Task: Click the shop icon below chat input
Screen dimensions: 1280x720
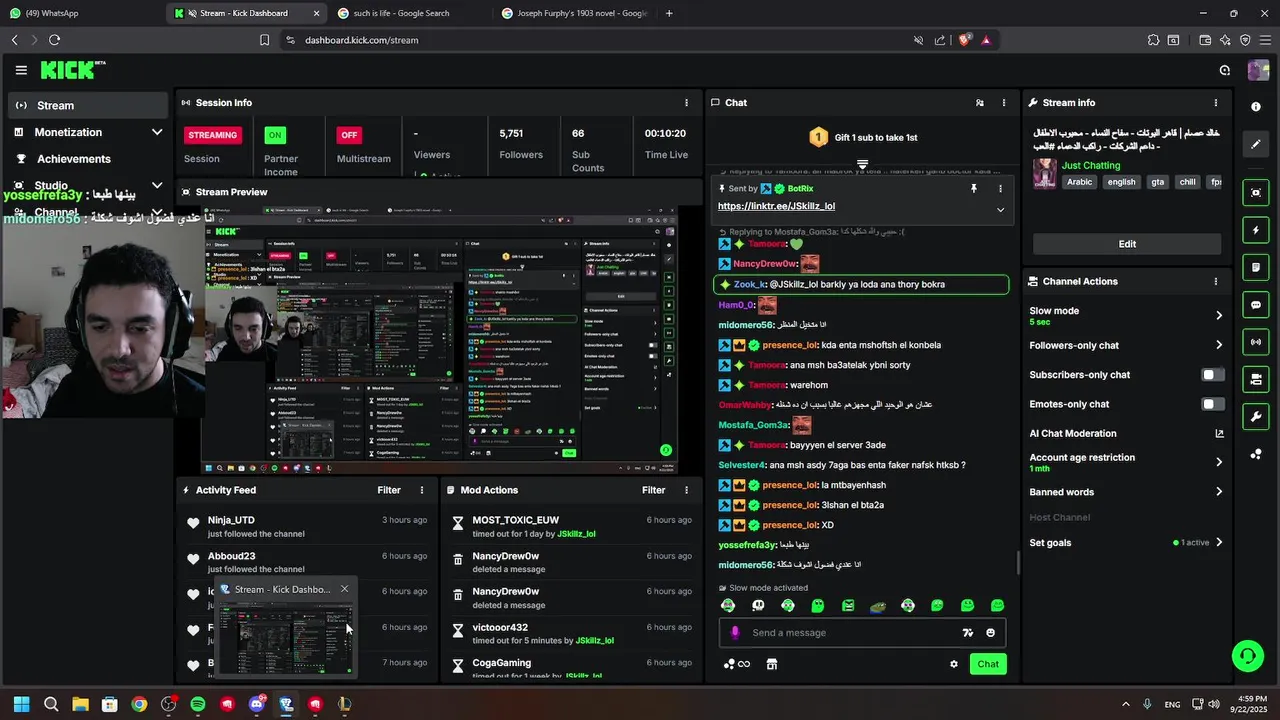Action: pos(771,664)
